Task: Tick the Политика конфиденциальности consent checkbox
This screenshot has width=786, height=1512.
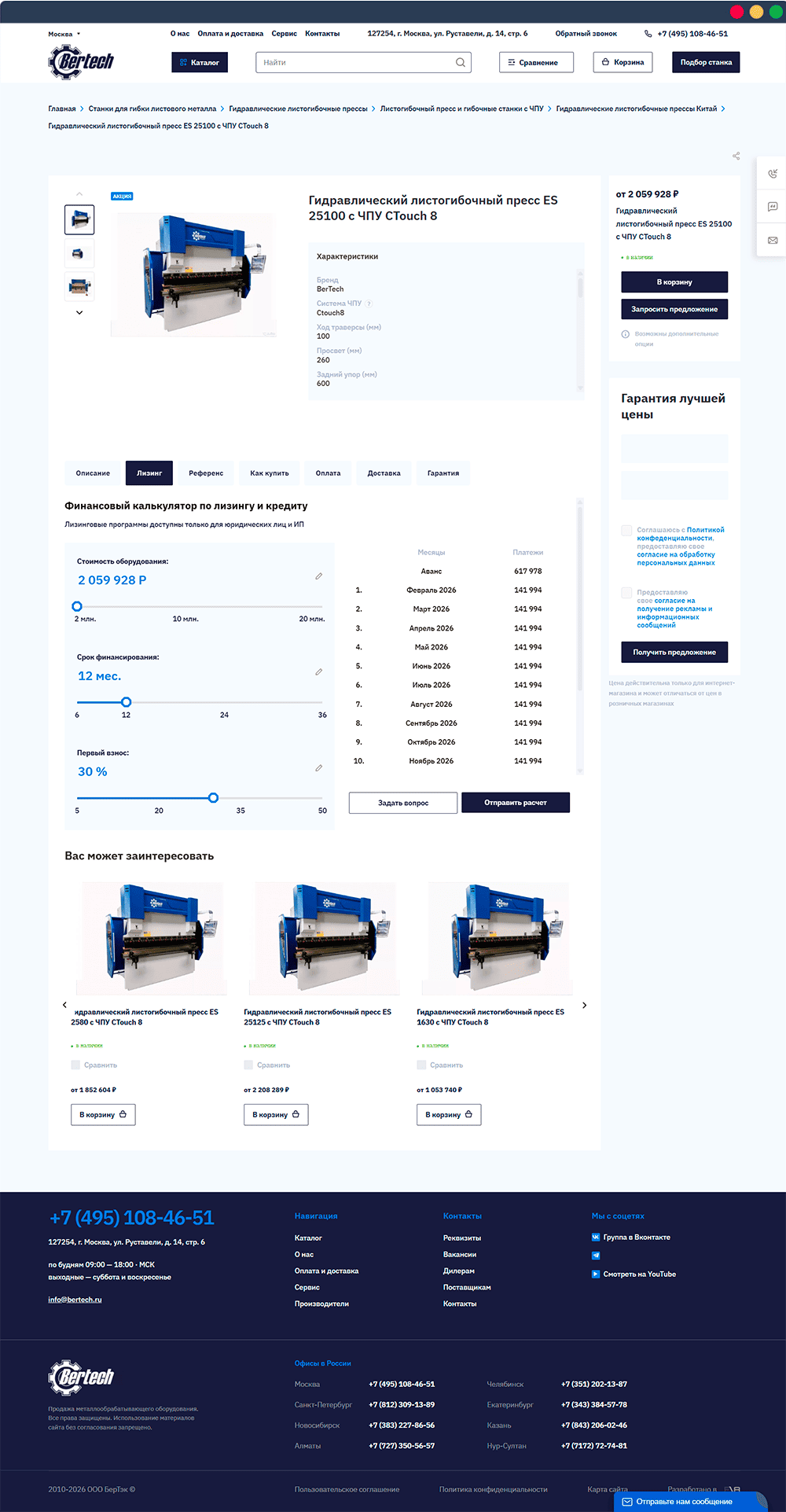Action: [x=626, y=531]
